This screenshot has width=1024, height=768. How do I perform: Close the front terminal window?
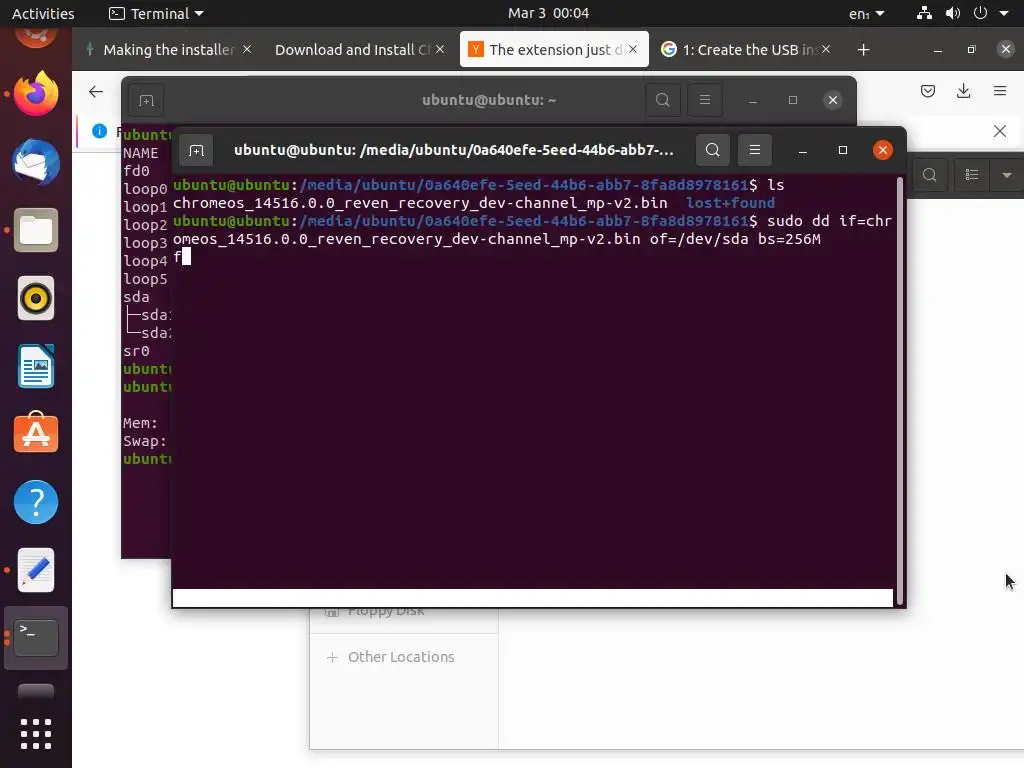coord(882,150)
